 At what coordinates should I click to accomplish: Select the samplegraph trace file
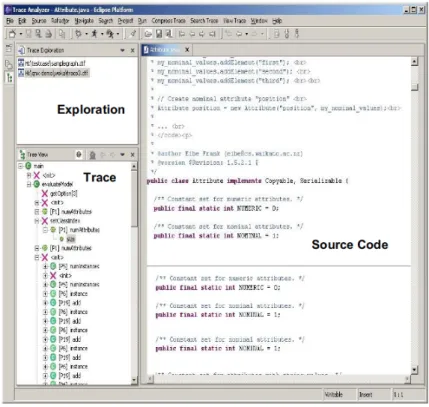52,63
